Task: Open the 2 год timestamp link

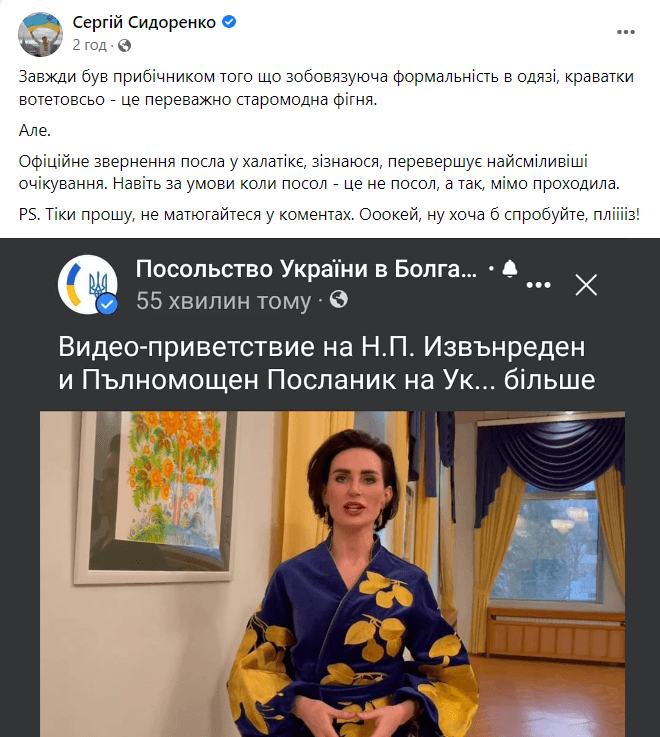Action: [89, 45]
